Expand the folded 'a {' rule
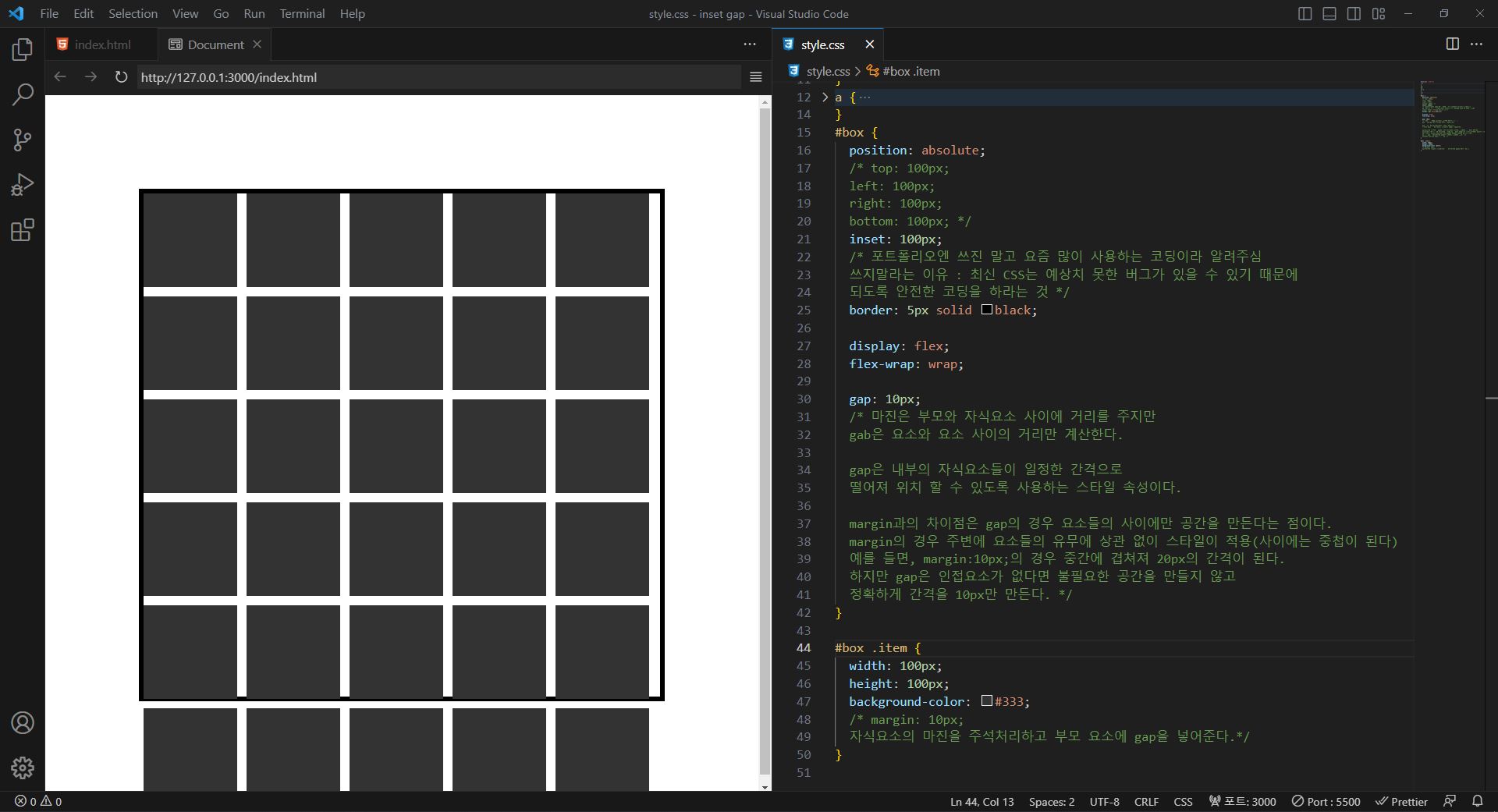Viewport: 1498px width, 812px height. coord(825,98)
